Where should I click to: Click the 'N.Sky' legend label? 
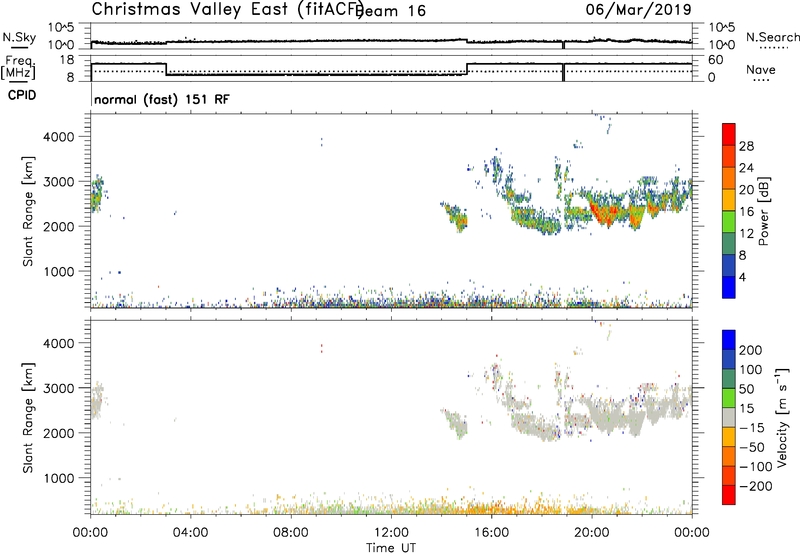19,37
